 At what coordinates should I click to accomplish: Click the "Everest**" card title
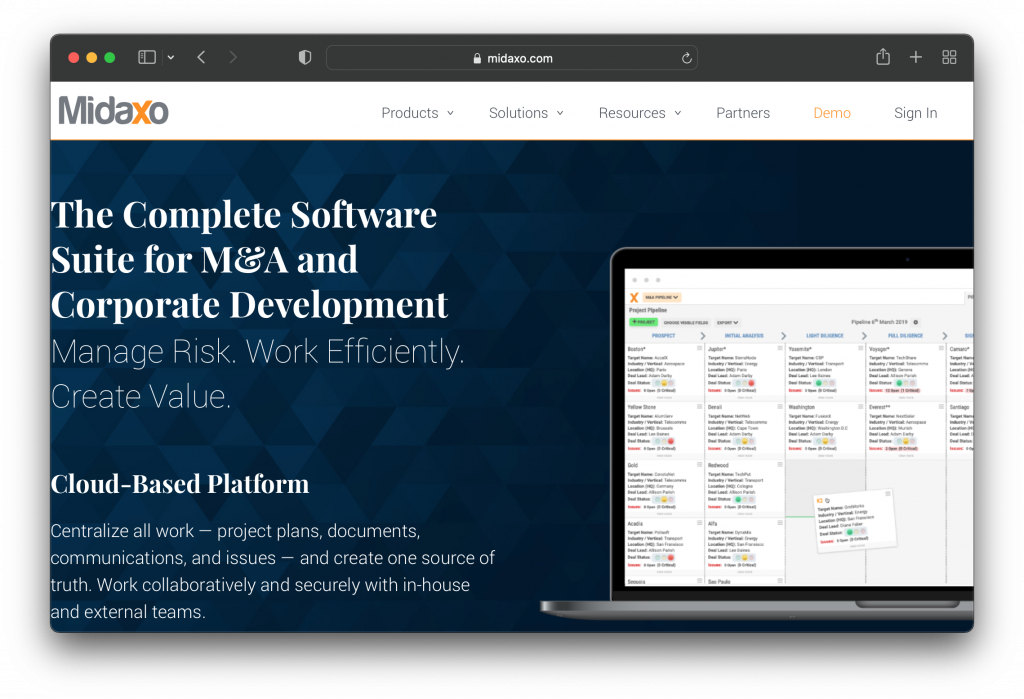880,407
